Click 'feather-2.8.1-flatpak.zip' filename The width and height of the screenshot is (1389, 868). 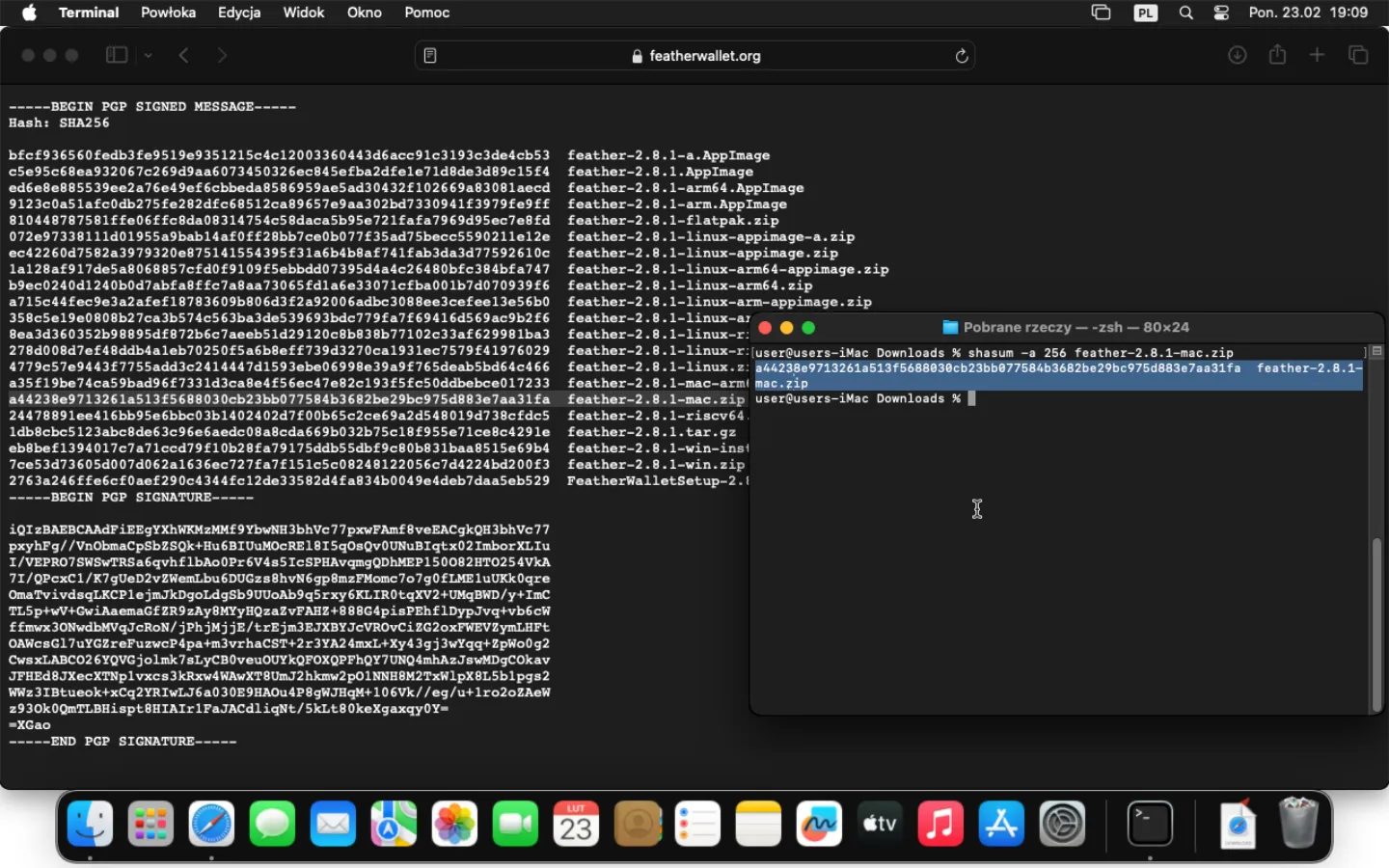click(672, 221)
